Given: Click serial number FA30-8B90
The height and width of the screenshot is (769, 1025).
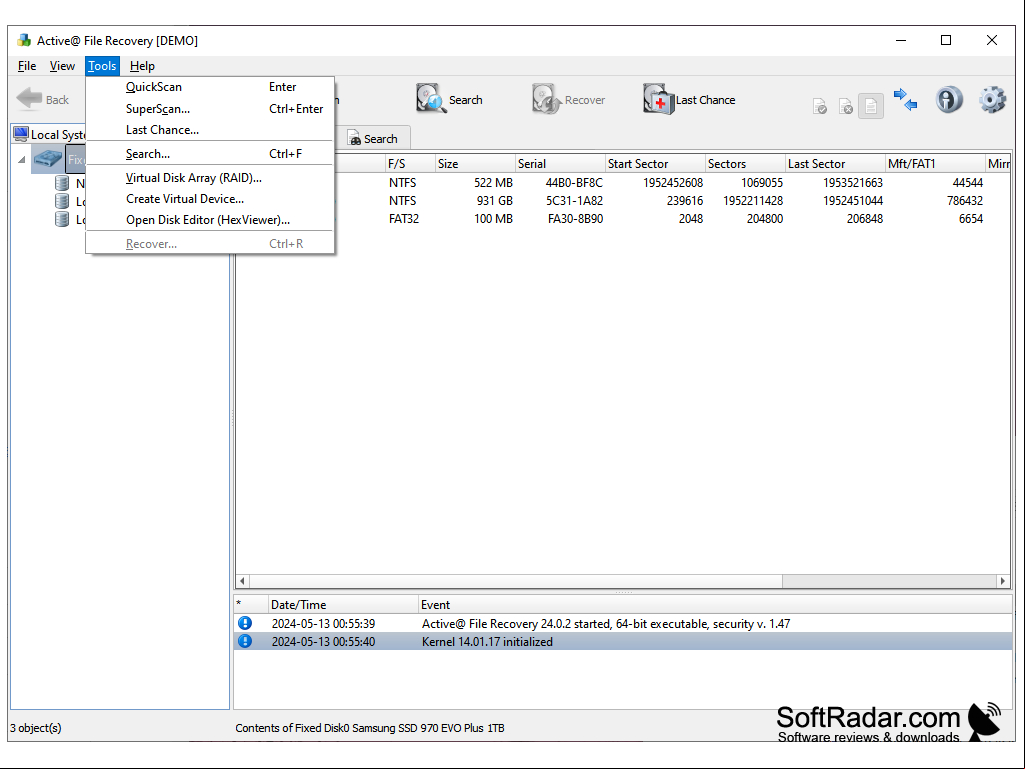Looking at the screenshot, I should click(575, 219).
